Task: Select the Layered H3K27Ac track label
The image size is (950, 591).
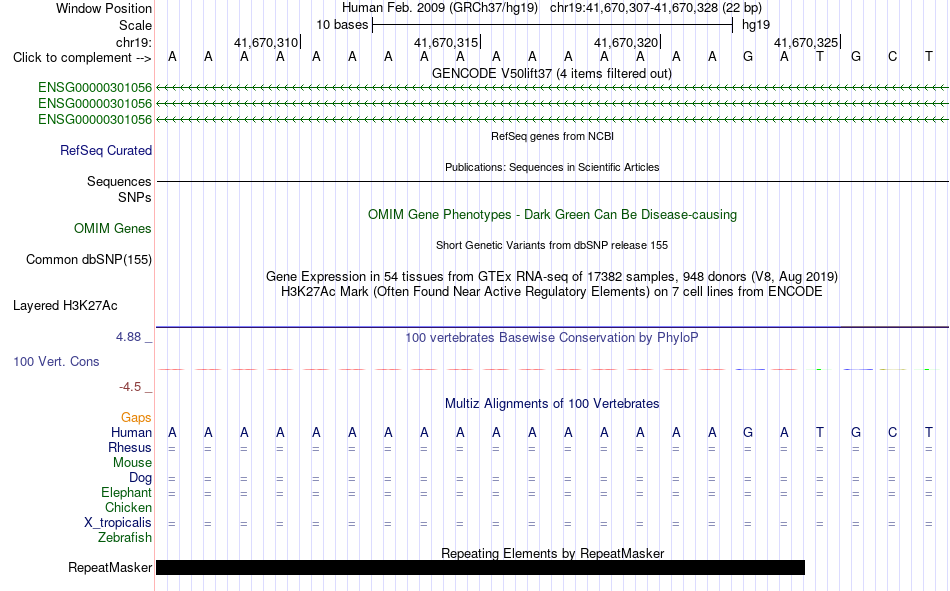Action: tap(65, 306)
